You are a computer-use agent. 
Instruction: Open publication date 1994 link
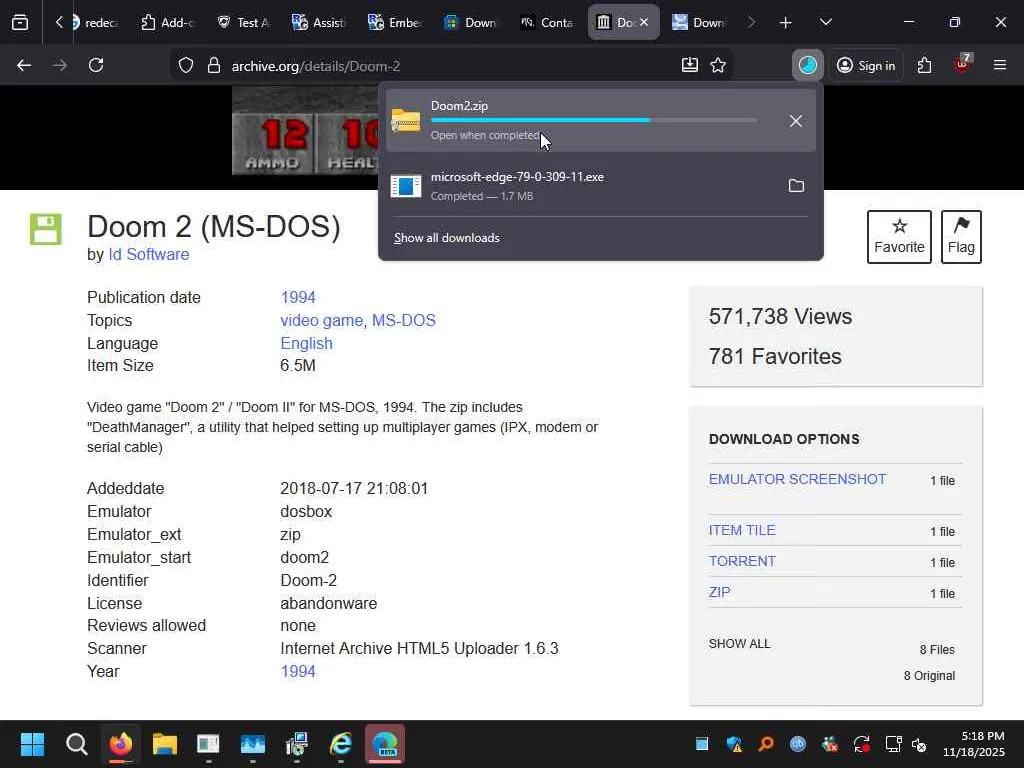point(298,297)
